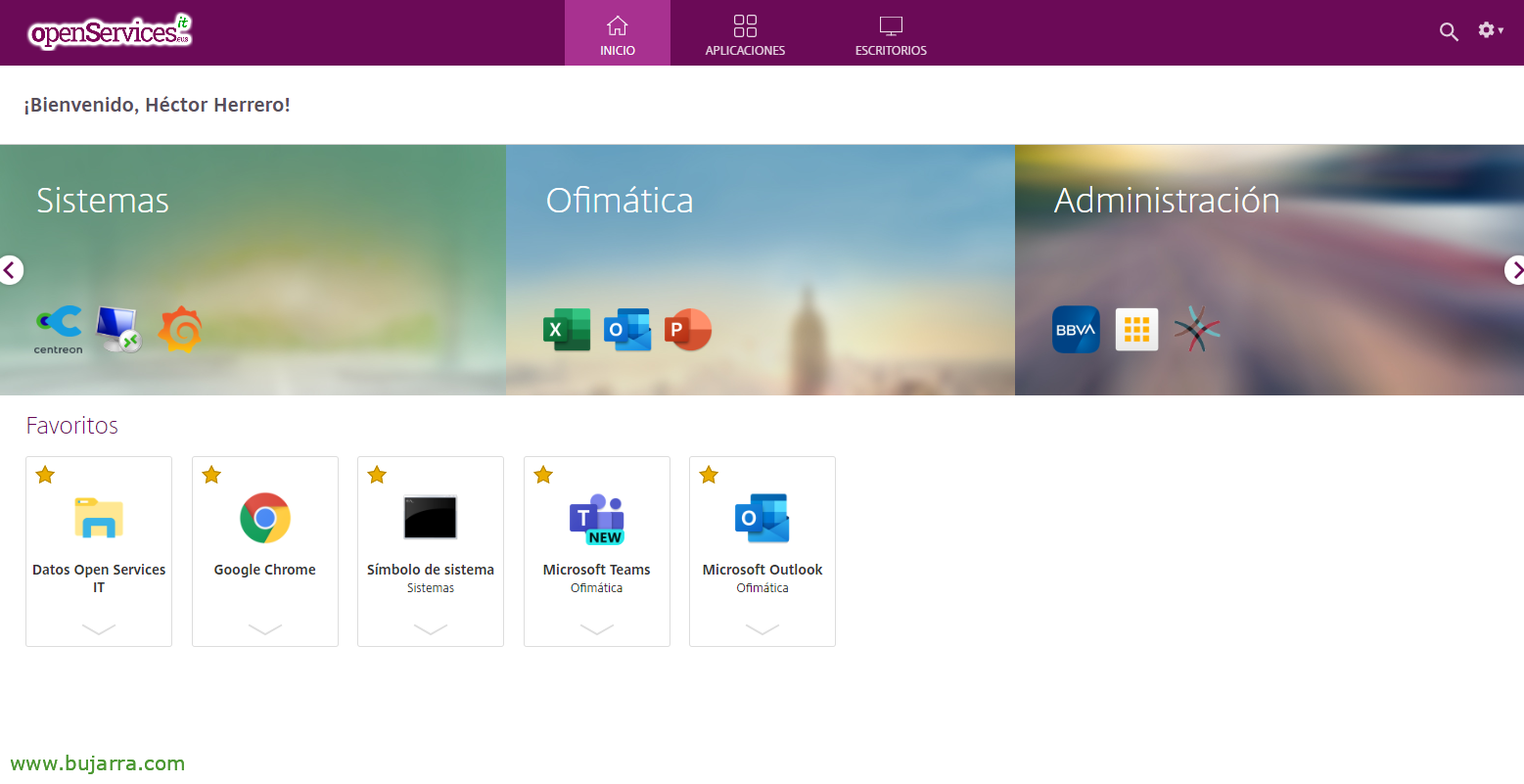Open the BBVA app icon
The height and width of the screenshot is (784, 1524).
[1076, 330]
